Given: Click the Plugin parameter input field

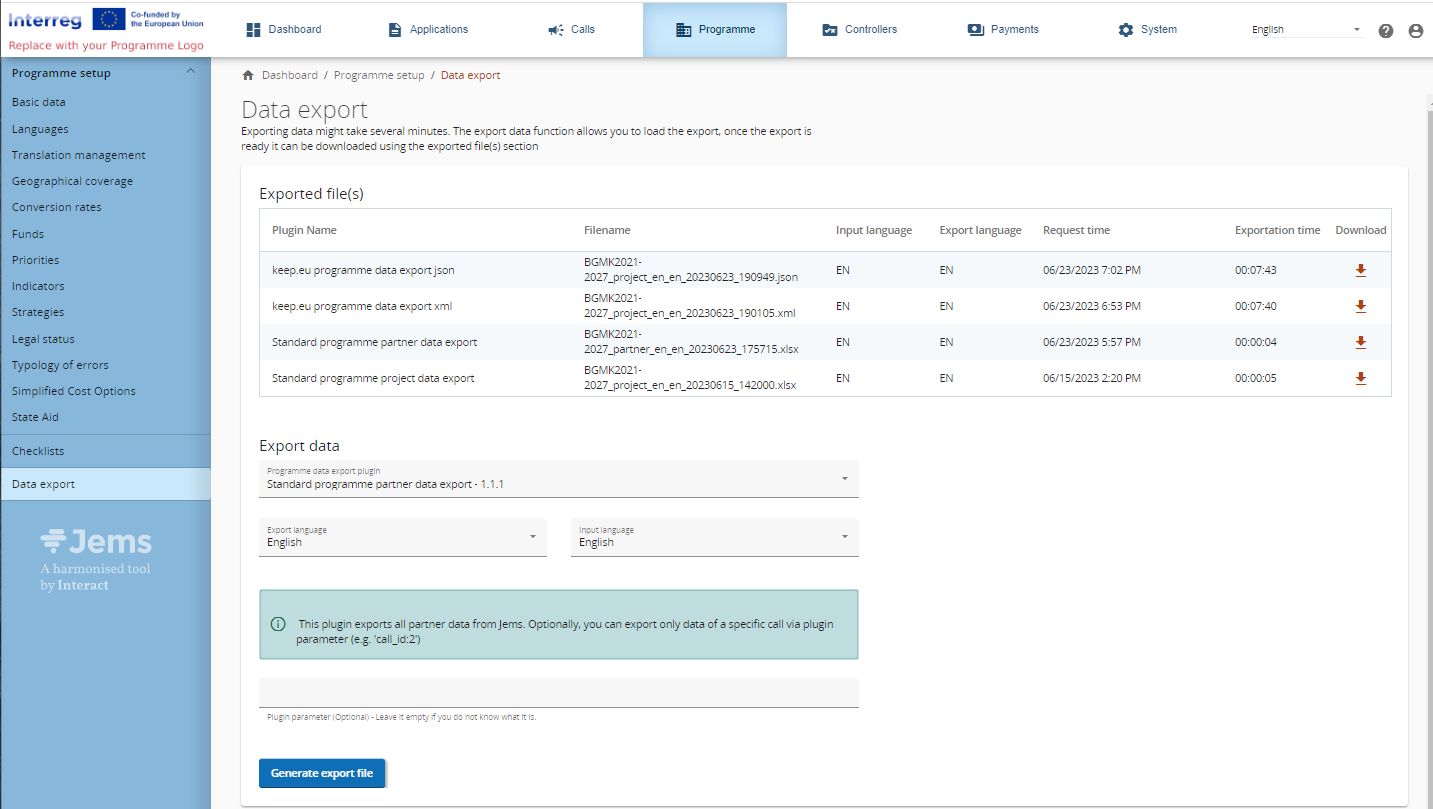Looking at the screenshot, I should click(x=558, y=693).
